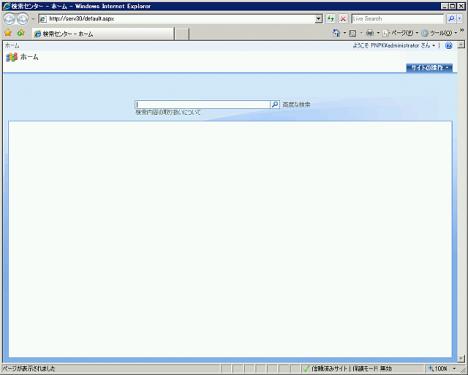Expand the Feeds dropdown arrow
Screen dimensions: 468x375
click(x=361, y=33)
